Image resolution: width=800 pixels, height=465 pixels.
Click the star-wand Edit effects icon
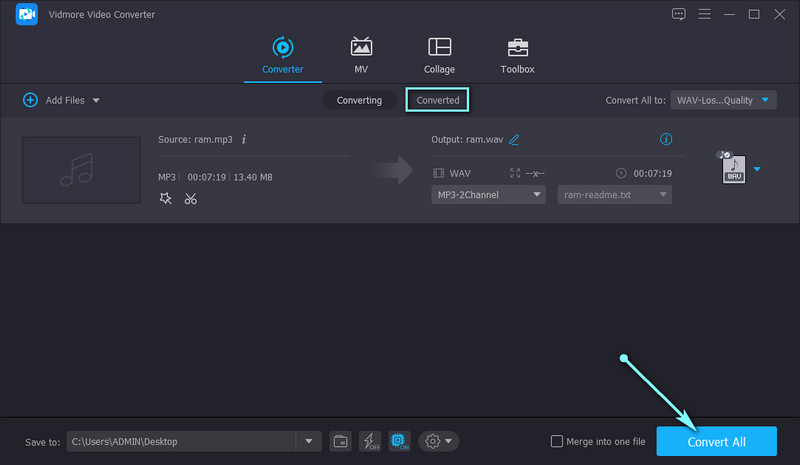point(166,198)
